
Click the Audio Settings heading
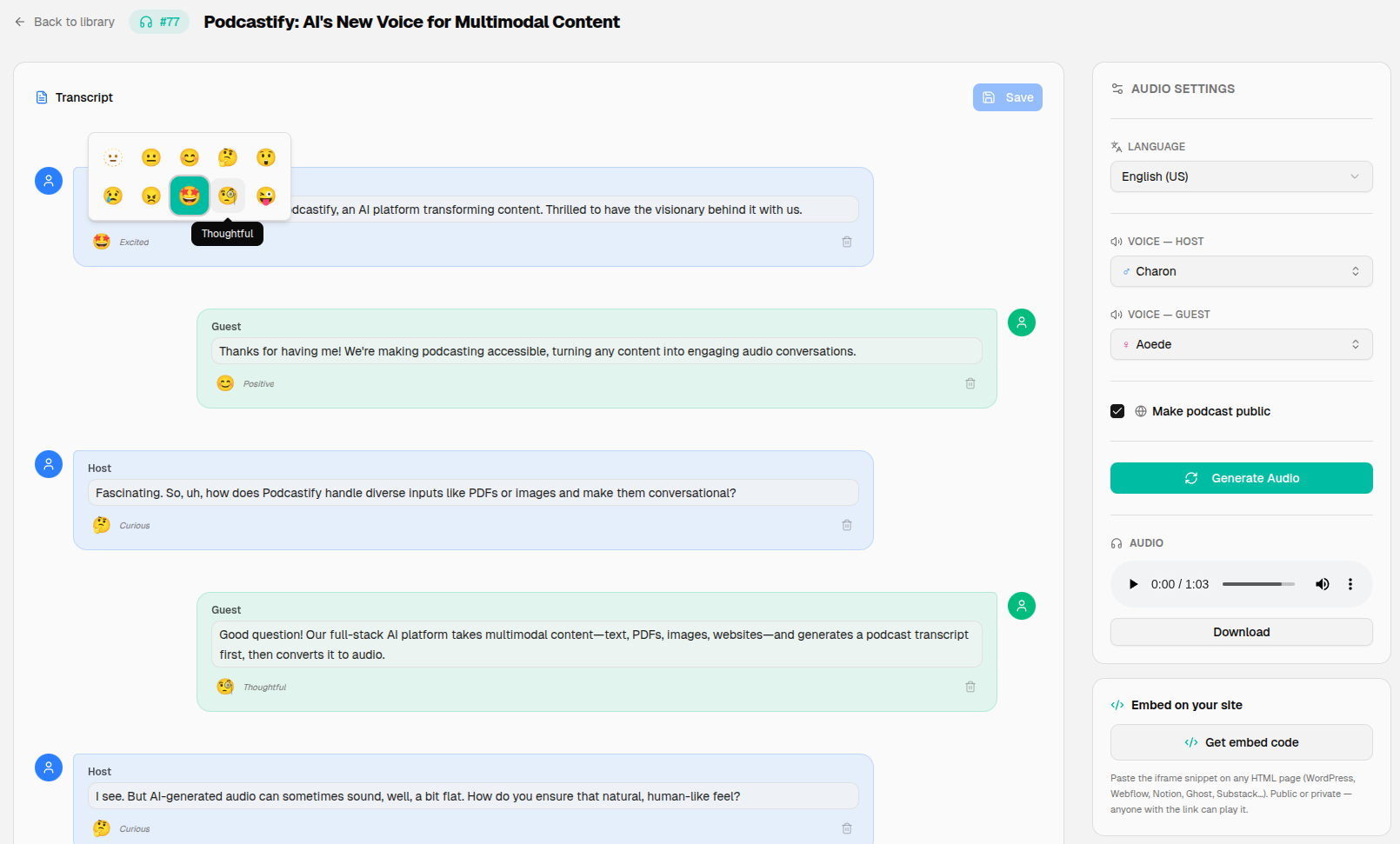coord(1183,89)
